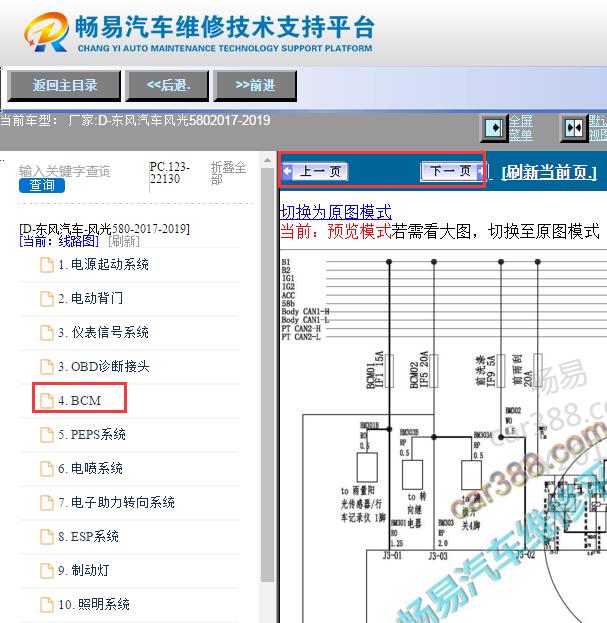Click document icon beside 仪表信号系统
This screenshot has width=607, height=623.
pos(47,333)
